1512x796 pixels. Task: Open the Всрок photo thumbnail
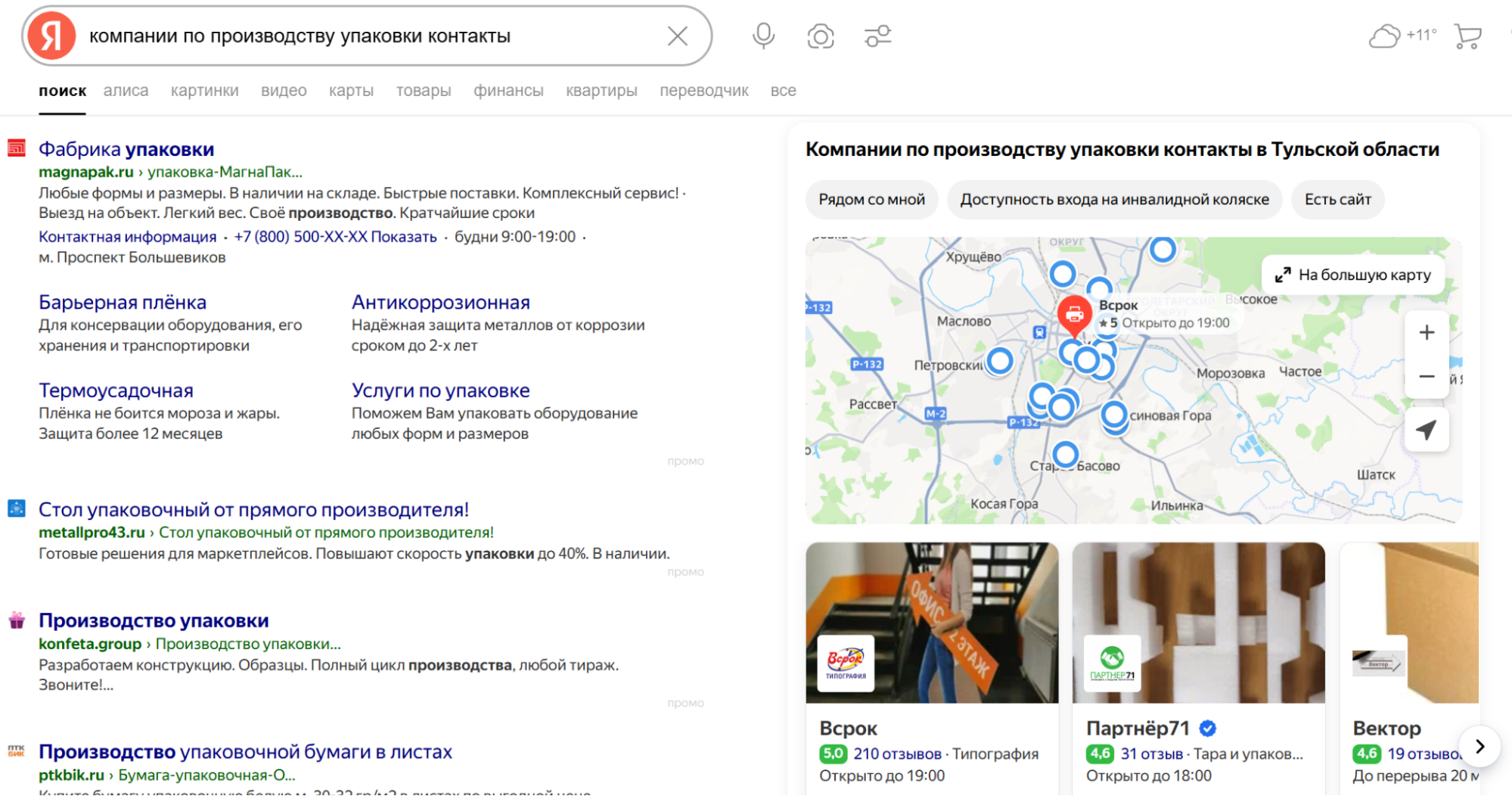pos(932,623)
